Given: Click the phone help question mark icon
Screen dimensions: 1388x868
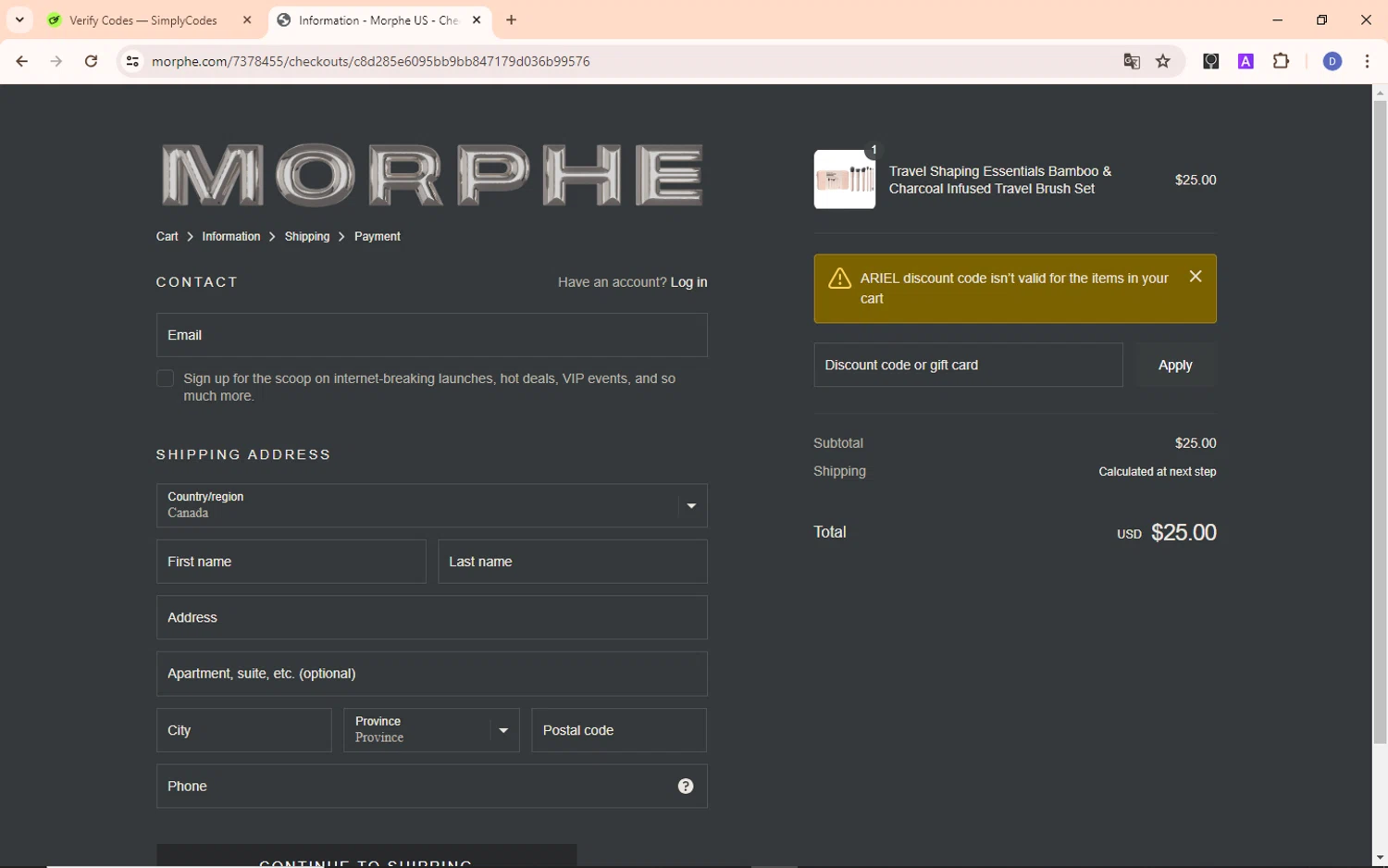Looking at the screenshot, I should 686,786.
